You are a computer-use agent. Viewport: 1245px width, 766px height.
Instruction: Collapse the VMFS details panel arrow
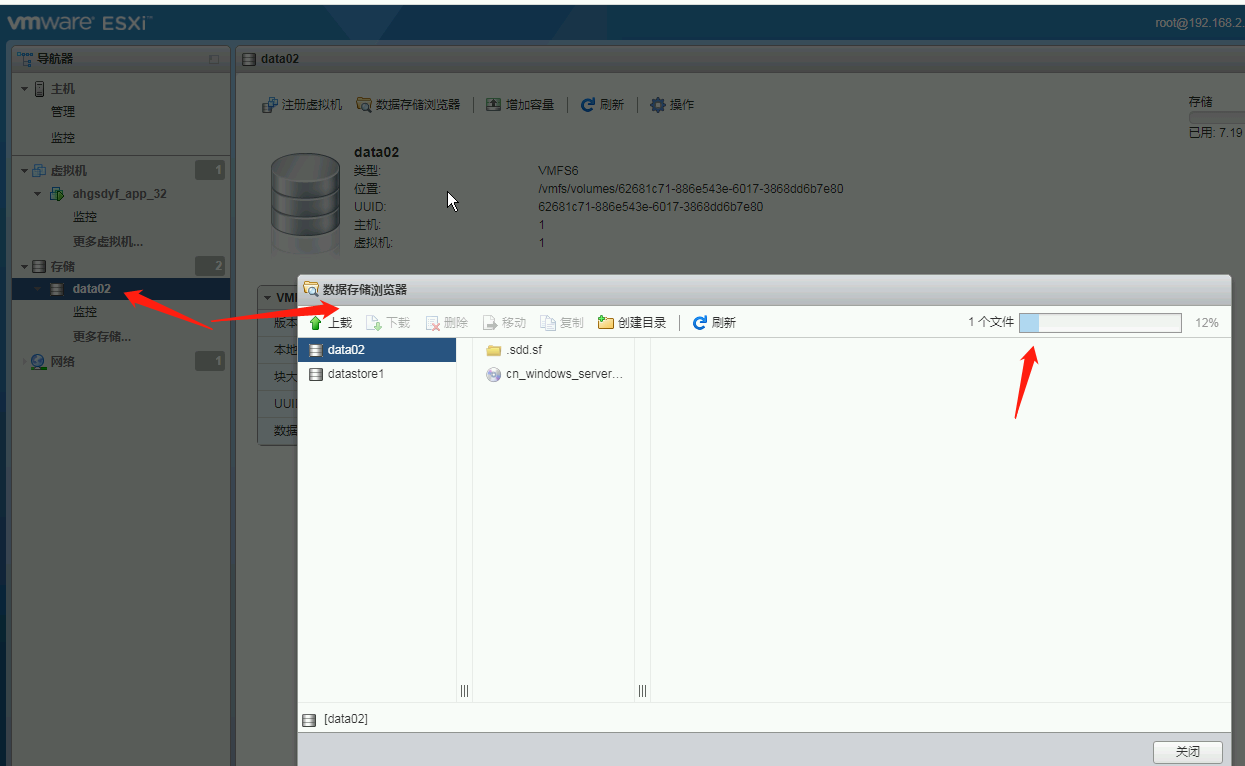tap(267, 298)
